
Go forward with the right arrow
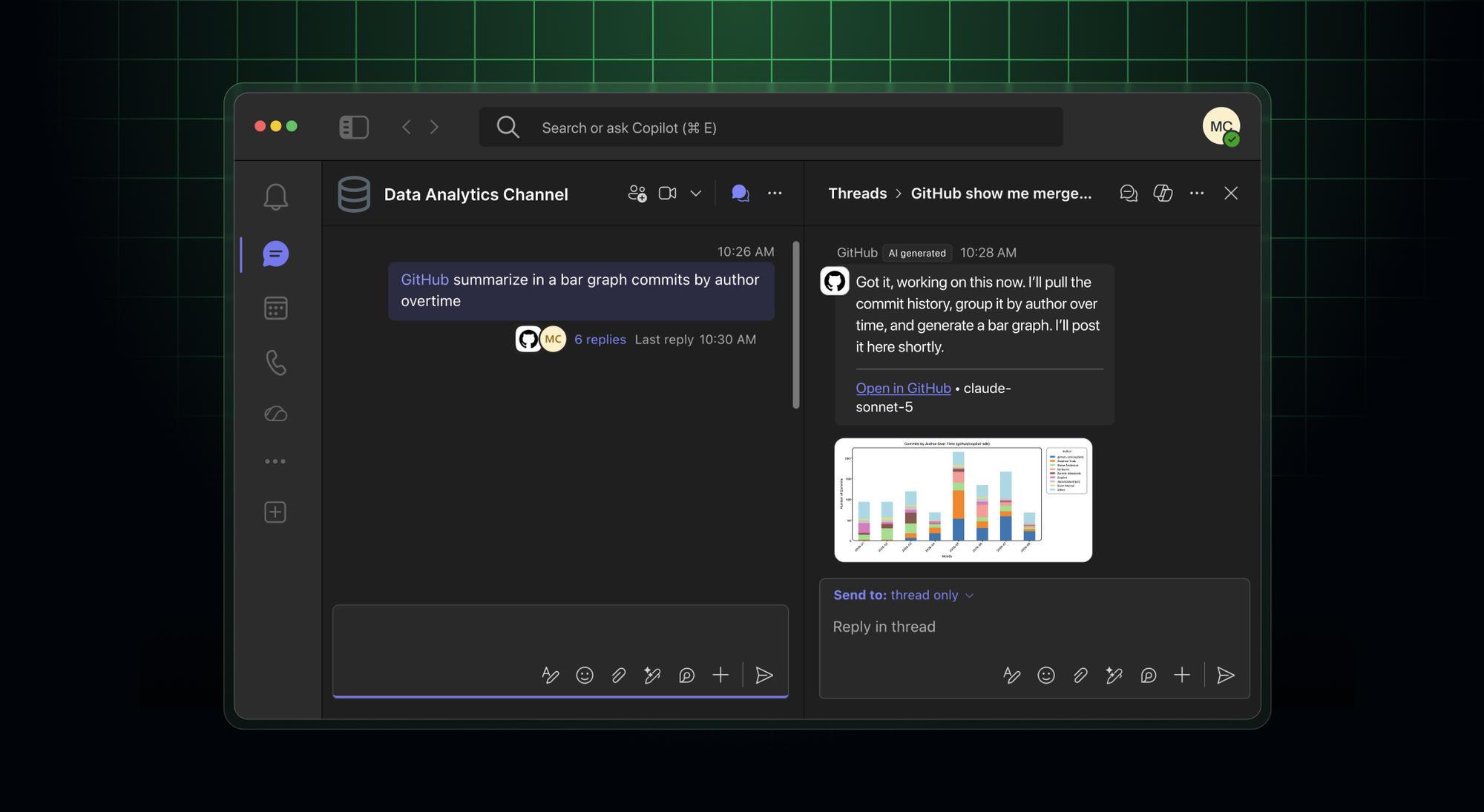(435, 127)
